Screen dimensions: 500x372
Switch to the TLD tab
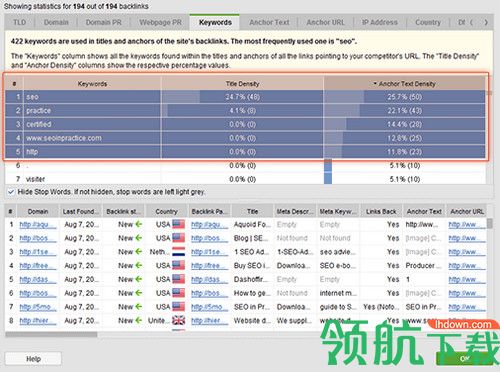tap(20, 22)
